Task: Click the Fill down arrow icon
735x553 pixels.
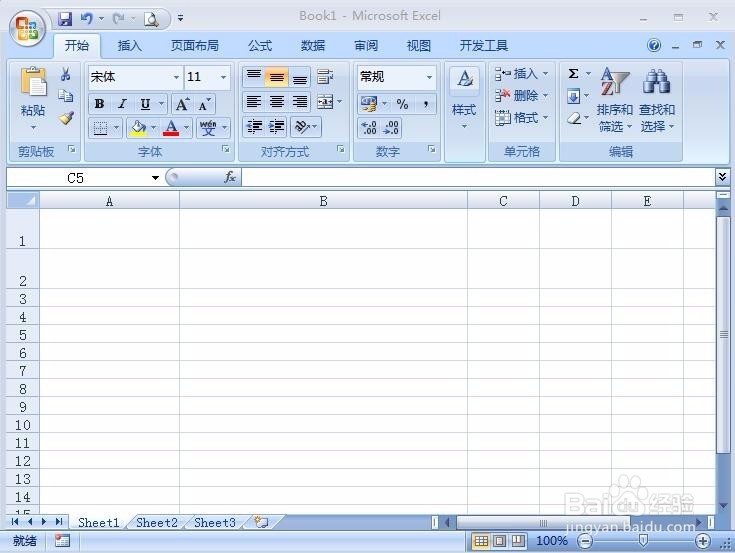Action: coord(573,97)
